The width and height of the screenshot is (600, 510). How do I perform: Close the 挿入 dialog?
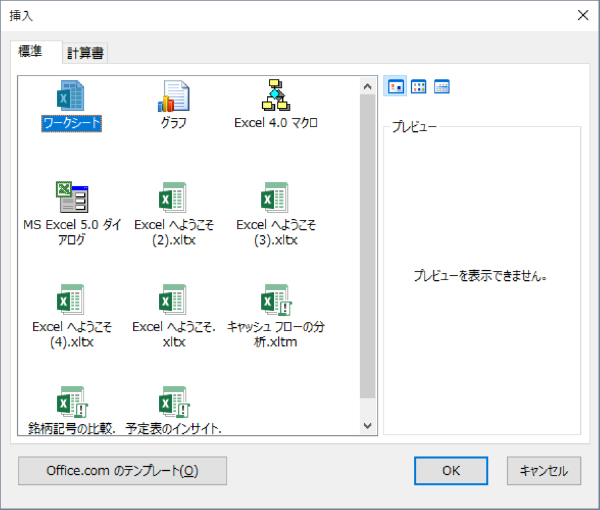tap(583, 15)
